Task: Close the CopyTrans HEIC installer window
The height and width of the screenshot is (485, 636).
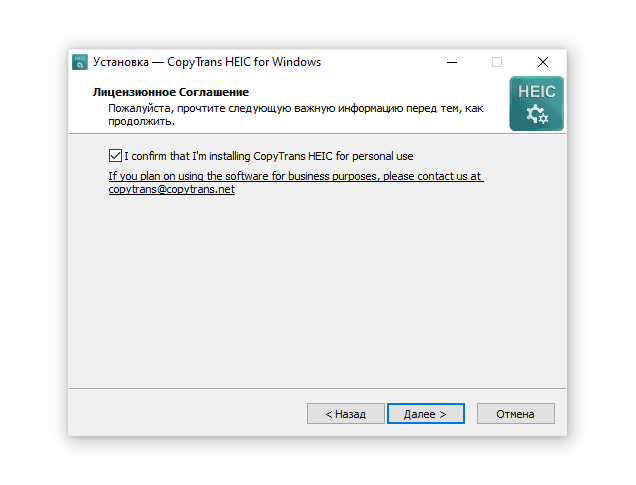Action: pyautogui.click(x=543, y=62)
